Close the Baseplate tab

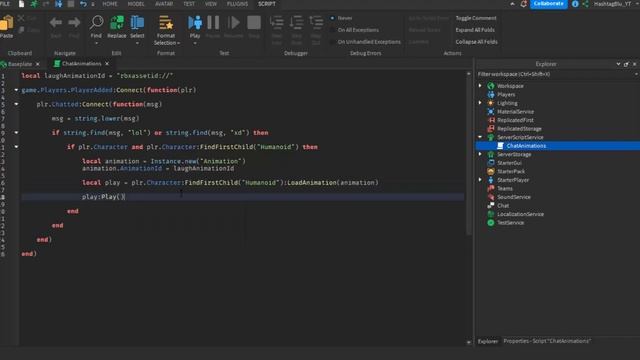[38, 64]
